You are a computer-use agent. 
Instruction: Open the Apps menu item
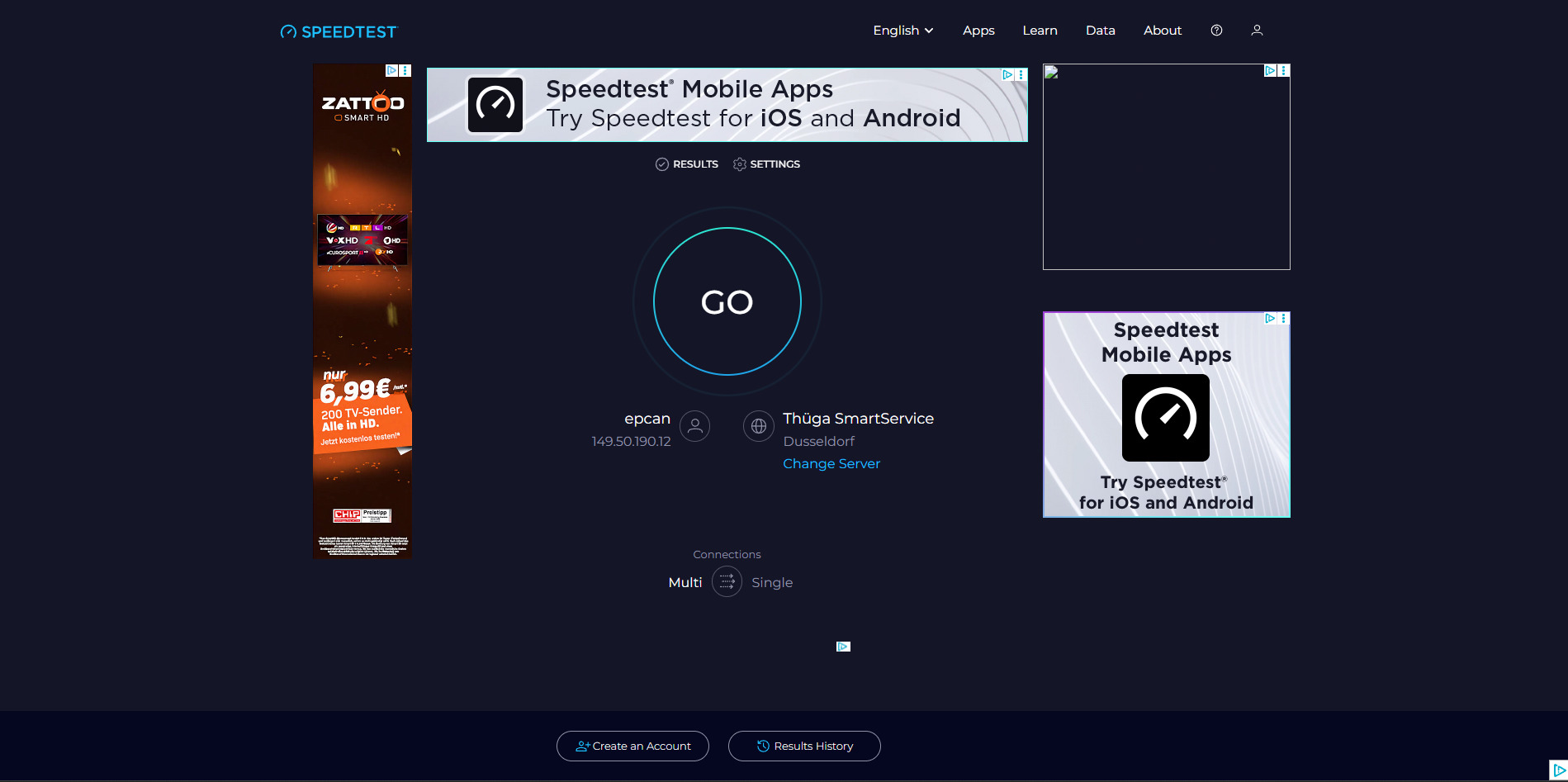click(978, 31)
